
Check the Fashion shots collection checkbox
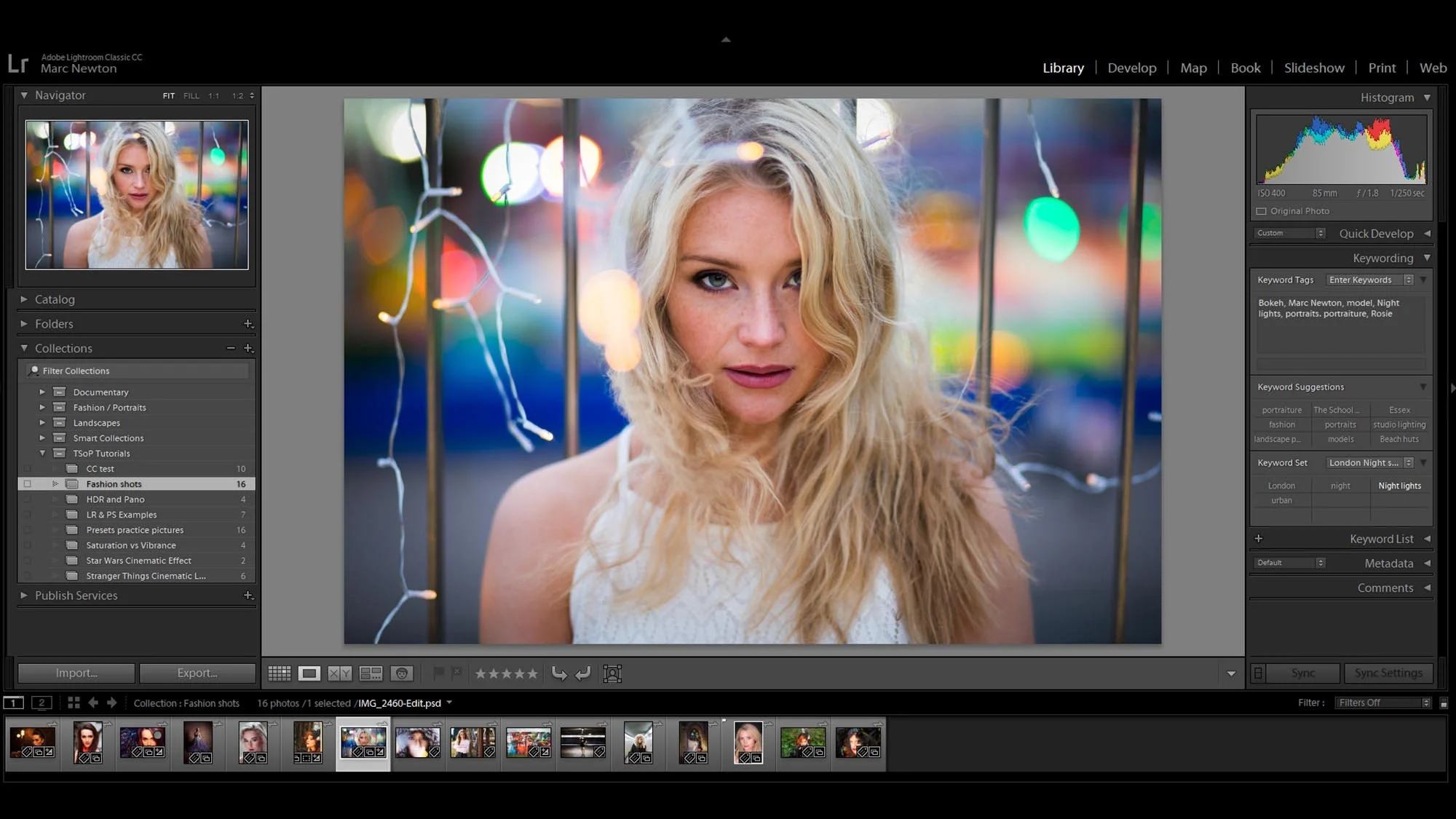tap(28, 483)
